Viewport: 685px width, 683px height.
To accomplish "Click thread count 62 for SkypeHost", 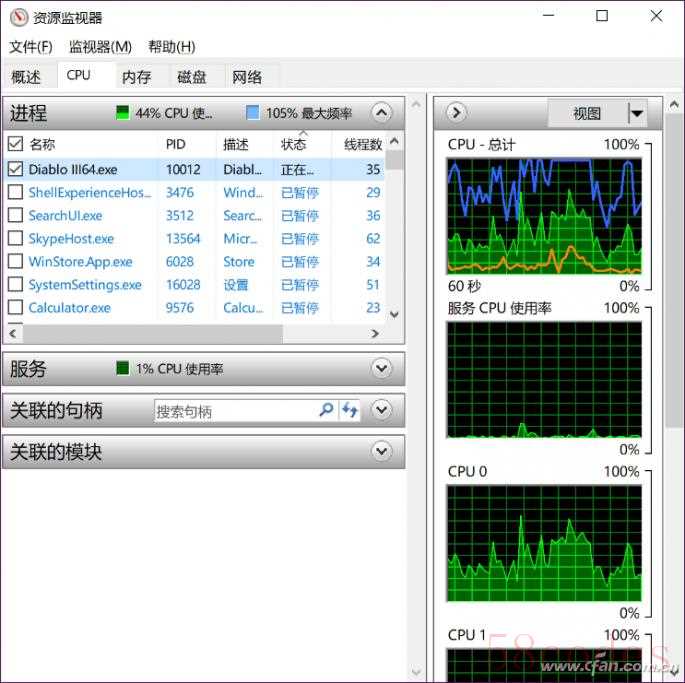I will (373, 239).
